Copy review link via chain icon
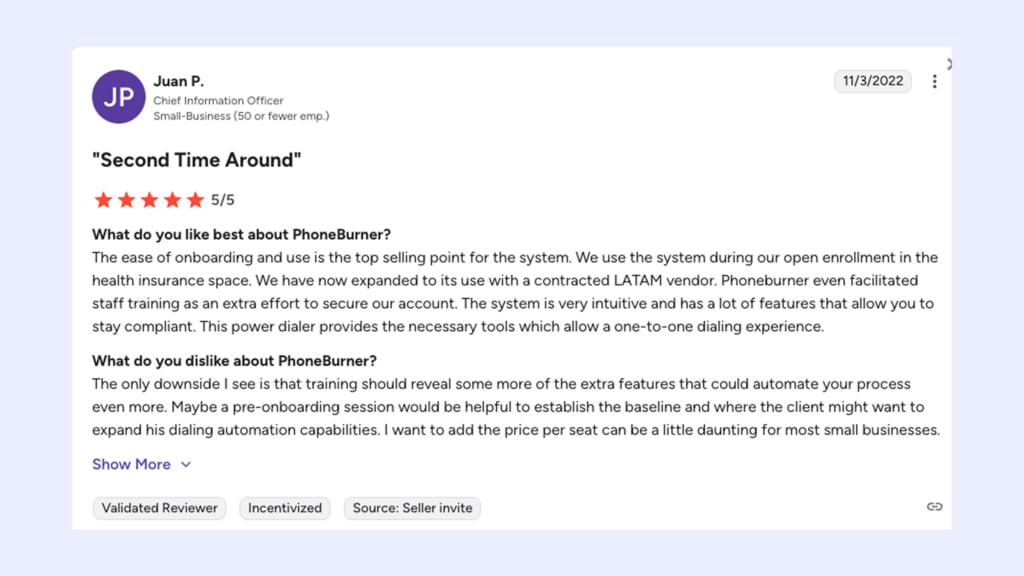The image size is (1024, 576). (x=935, y=507)
